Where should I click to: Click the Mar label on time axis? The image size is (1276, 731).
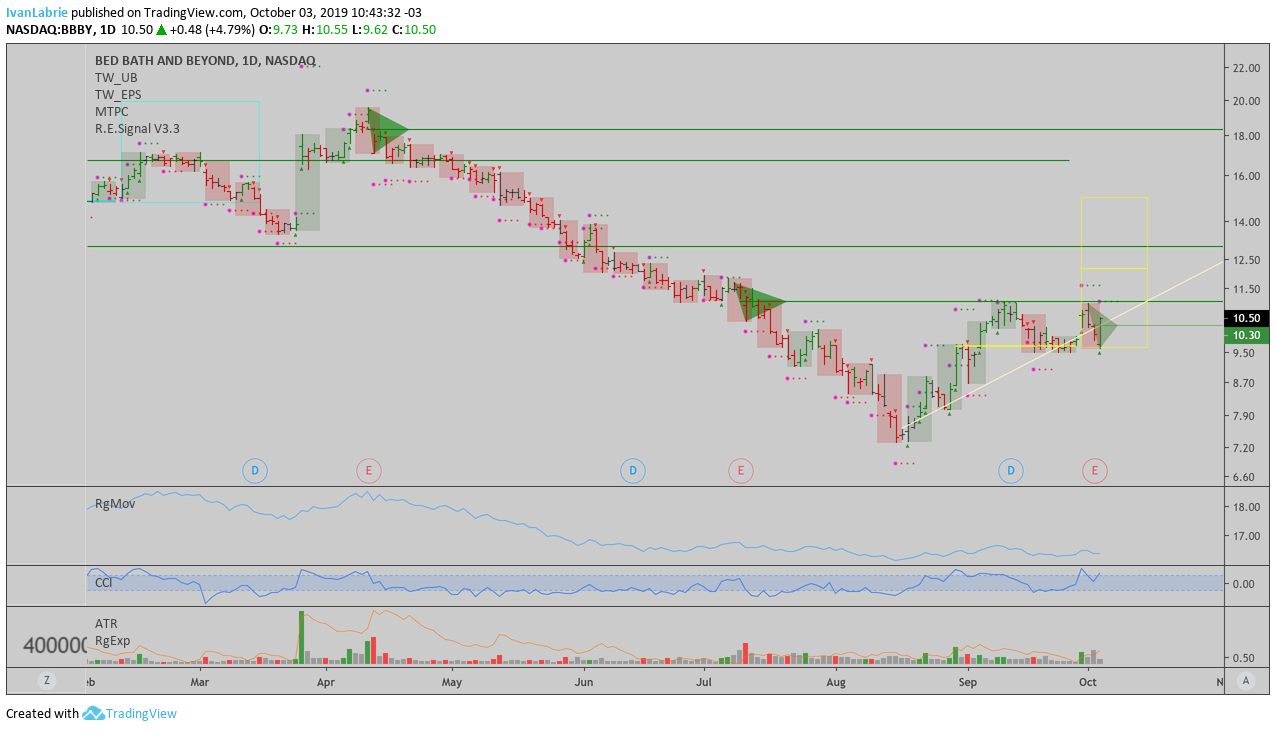199,682
